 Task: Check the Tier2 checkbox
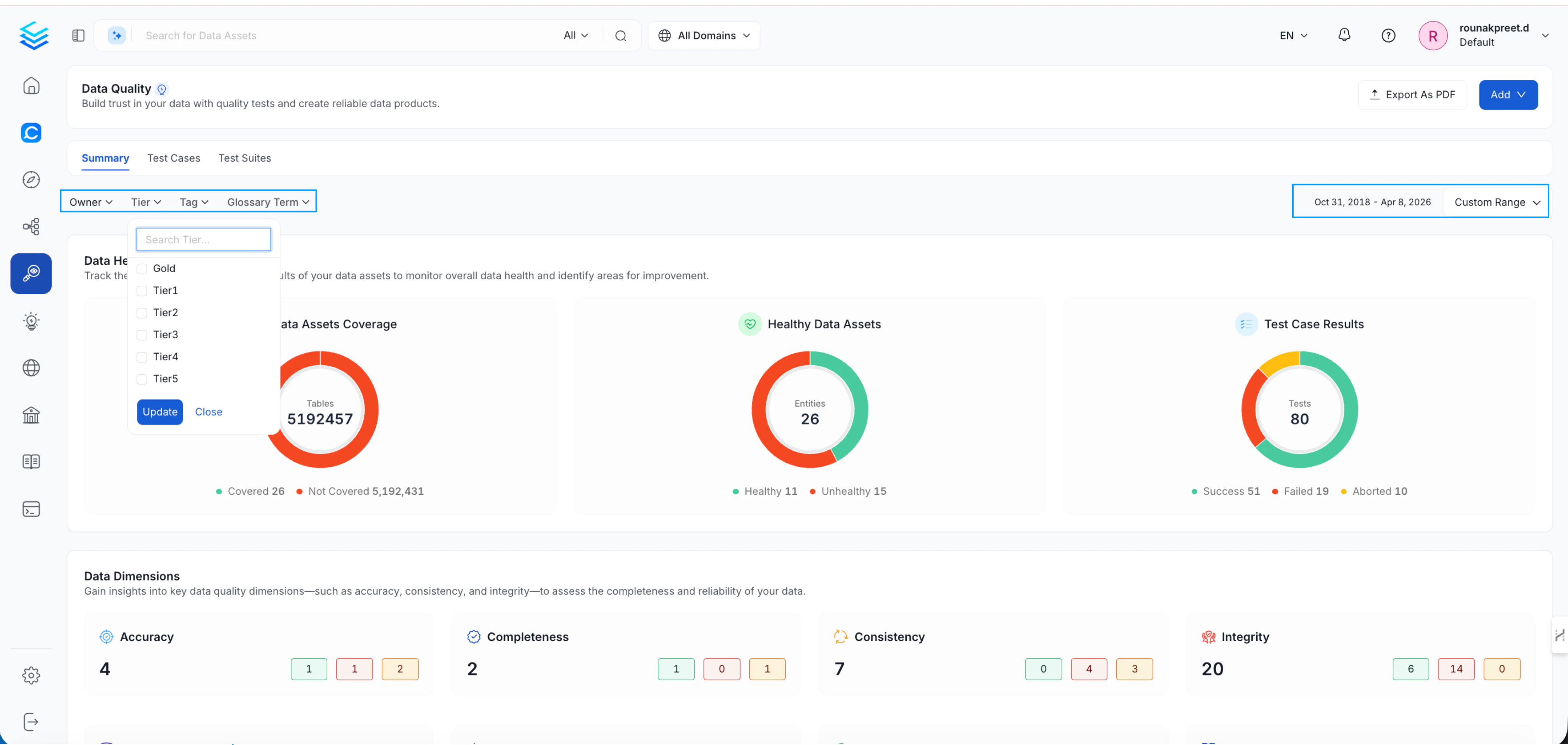tap(142, 313)
